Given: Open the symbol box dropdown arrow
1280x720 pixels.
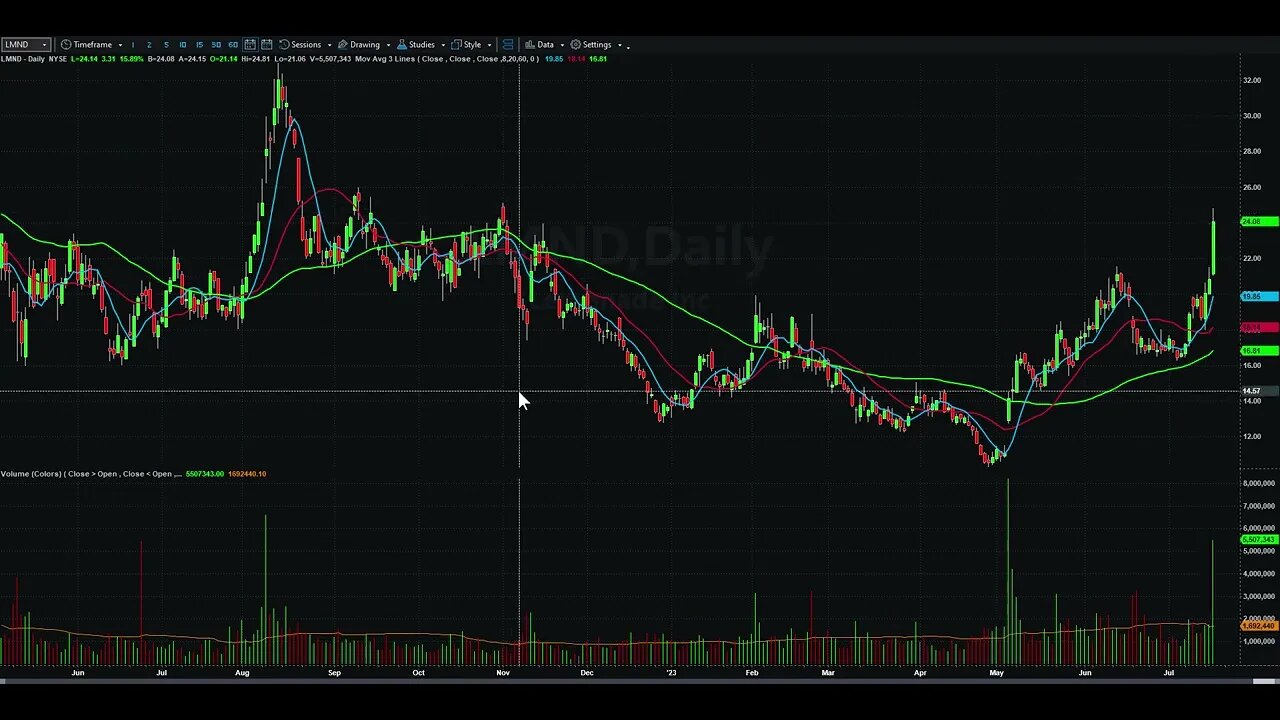Looking at the screenshot, I should click(x=44, y=45).
